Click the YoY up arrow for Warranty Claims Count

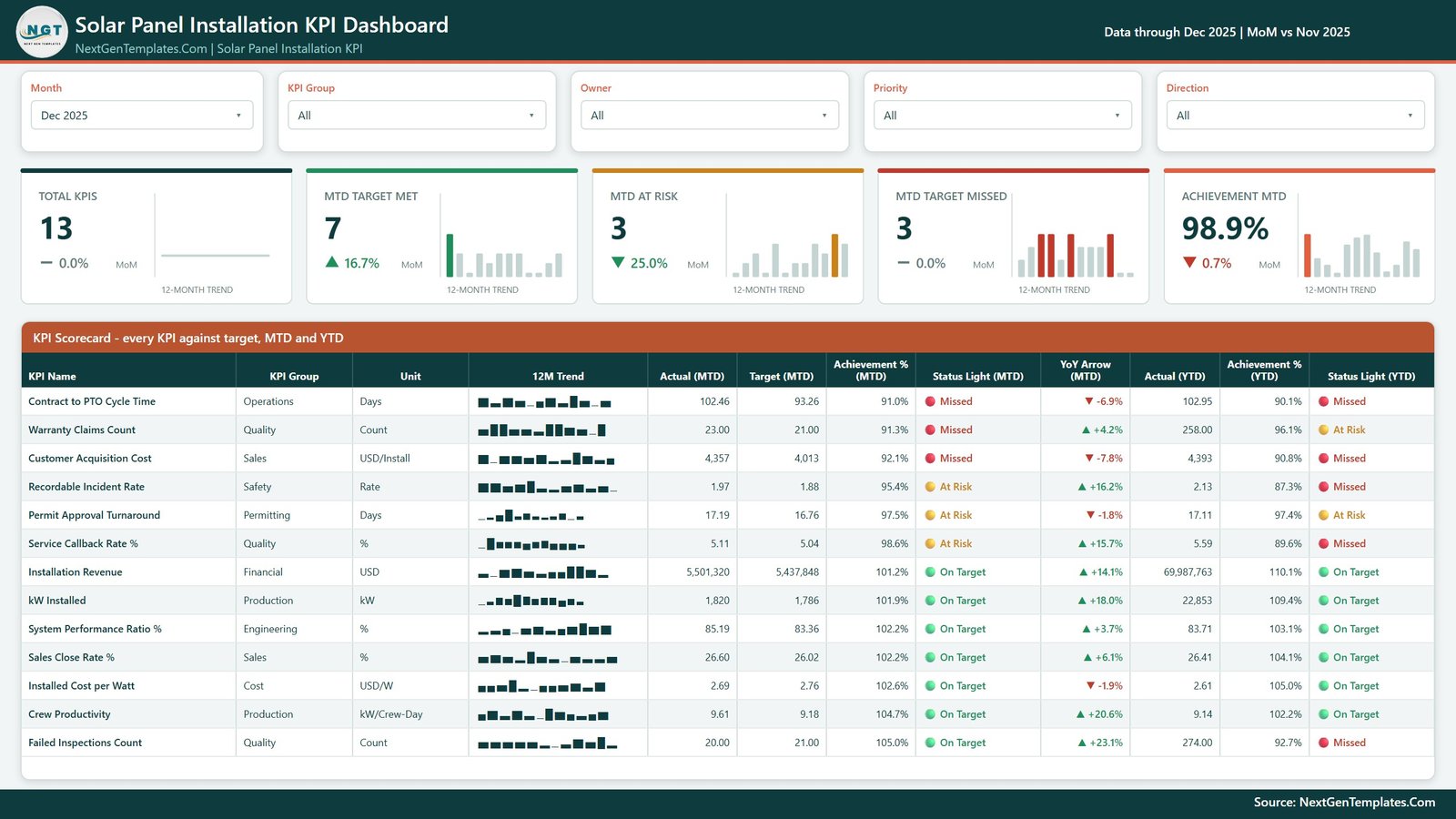1086,430
